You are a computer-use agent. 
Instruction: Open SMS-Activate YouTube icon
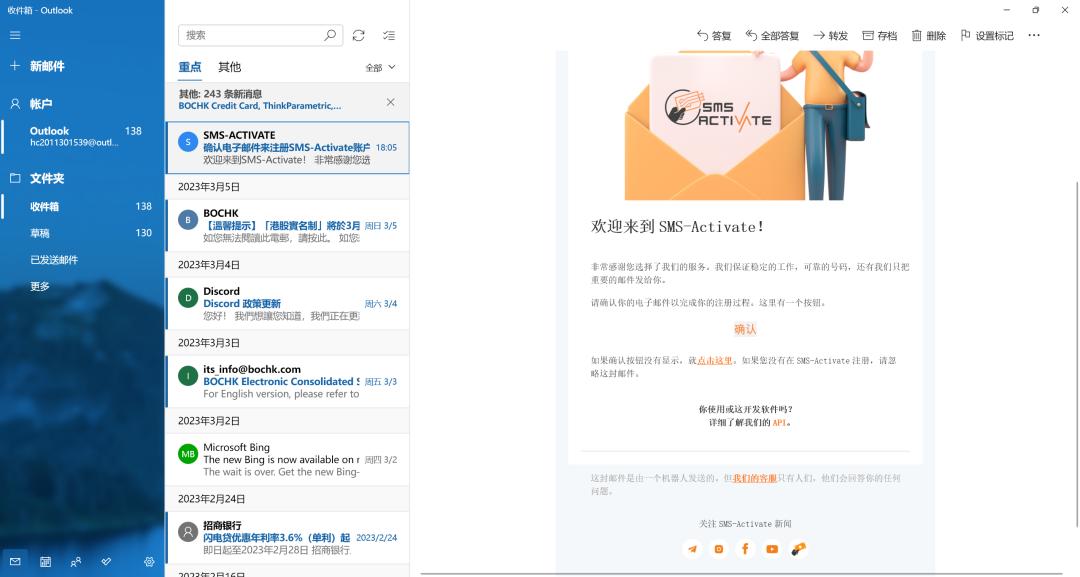click(x=771, y=549)
